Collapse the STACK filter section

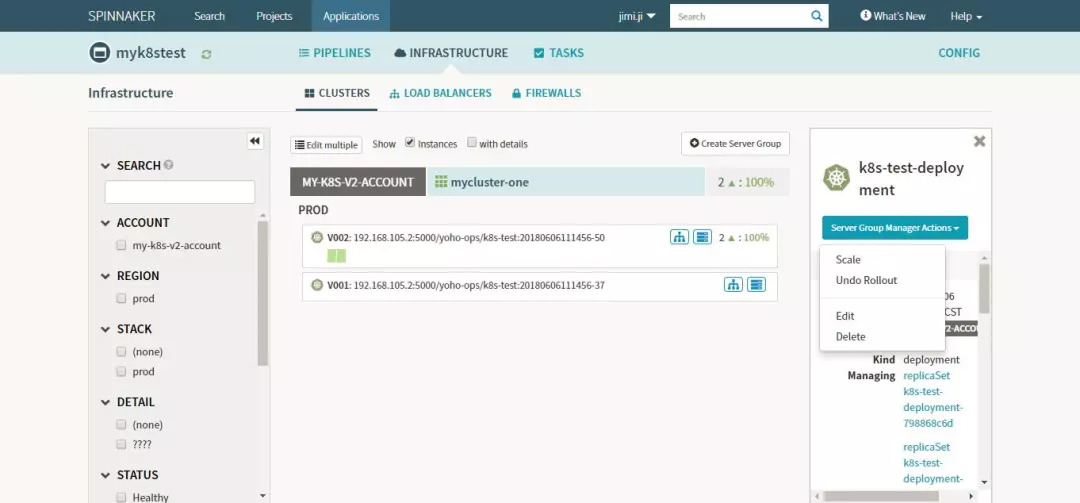click(105, 329)
